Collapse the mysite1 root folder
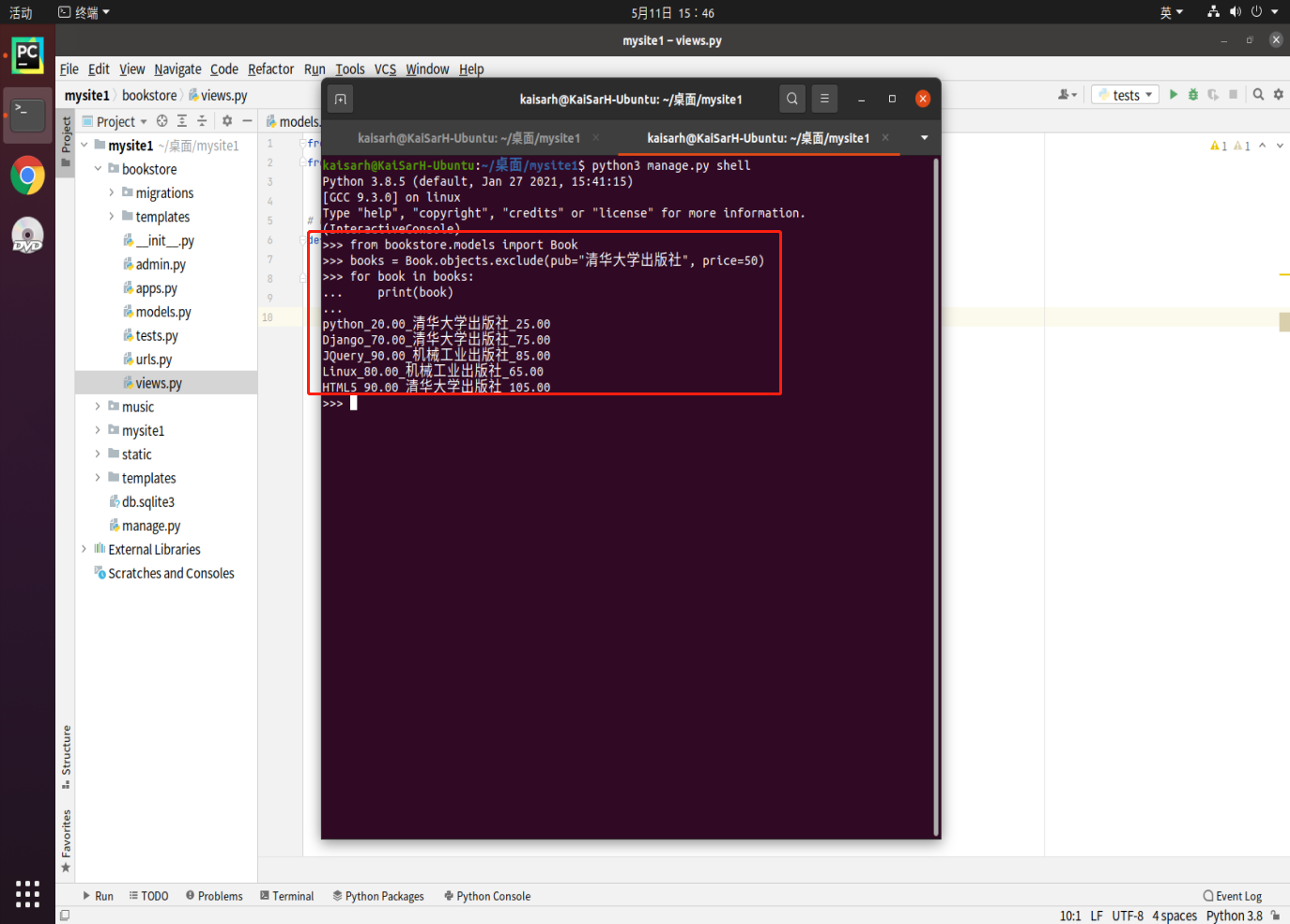The image size is (1290, 924). (84, 145)
